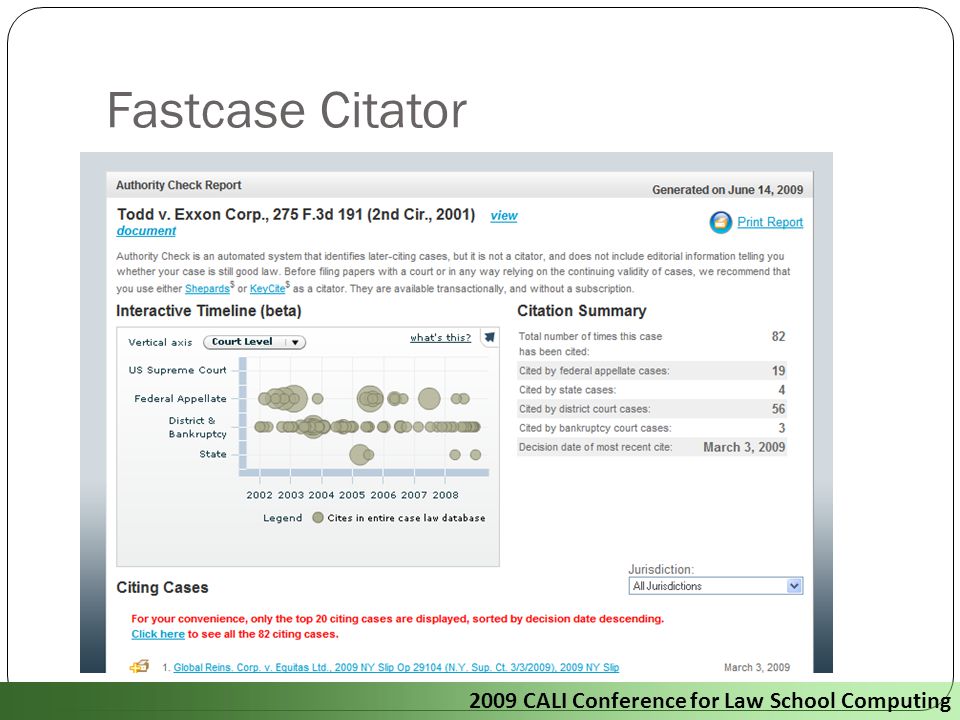The height and width of the screenshot is (720, 960).
Task: Click the 'Cited by state cases' value 4
Action: [781, 390]
